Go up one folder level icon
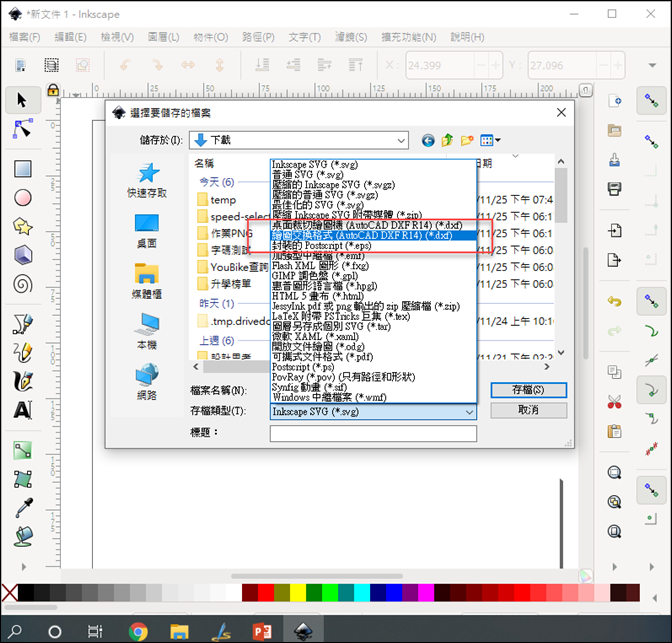 tap(447, 140)
